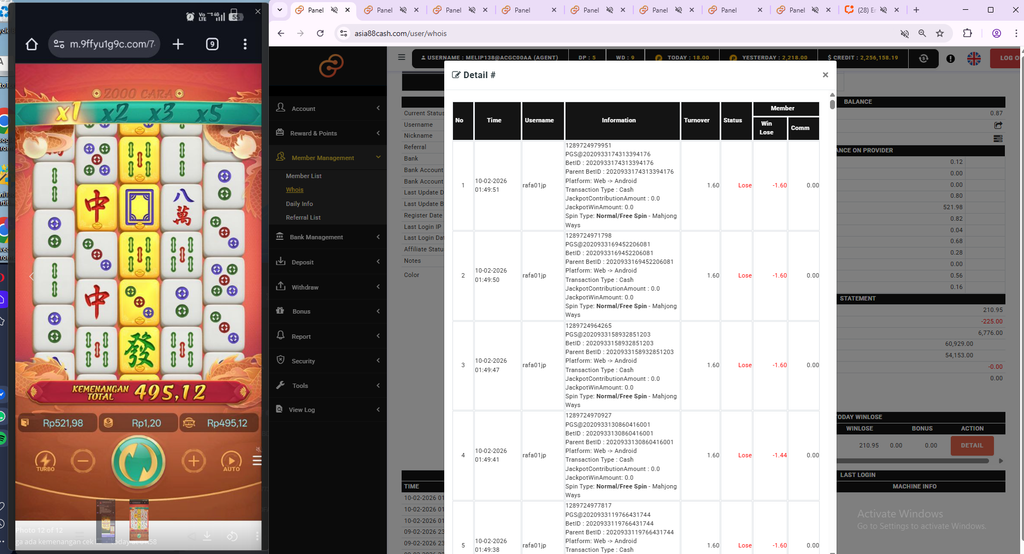Expand the Tools sidebar menu
Image resolution: width=1024 pixels, height=554 pixels.
[328, 385]
